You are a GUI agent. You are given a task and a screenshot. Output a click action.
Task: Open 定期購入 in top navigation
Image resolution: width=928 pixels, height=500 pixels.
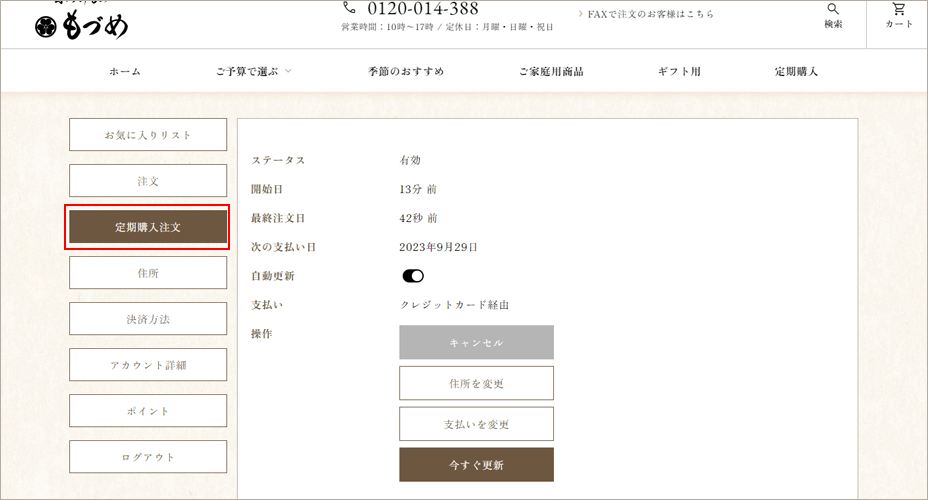796,72
